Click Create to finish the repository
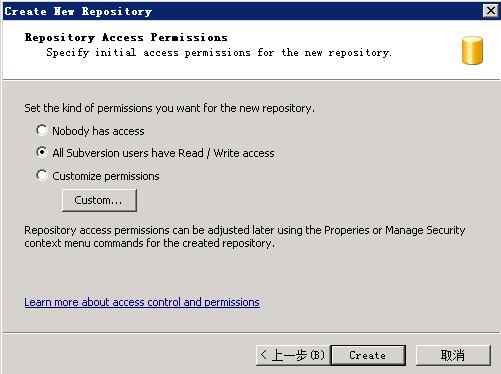 (368, 355)
